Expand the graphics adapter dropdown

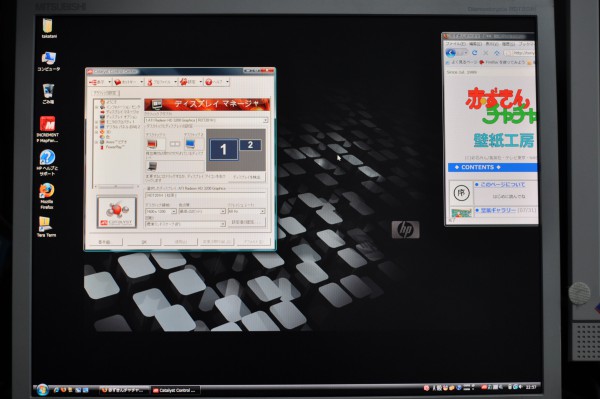click(206, 120)
